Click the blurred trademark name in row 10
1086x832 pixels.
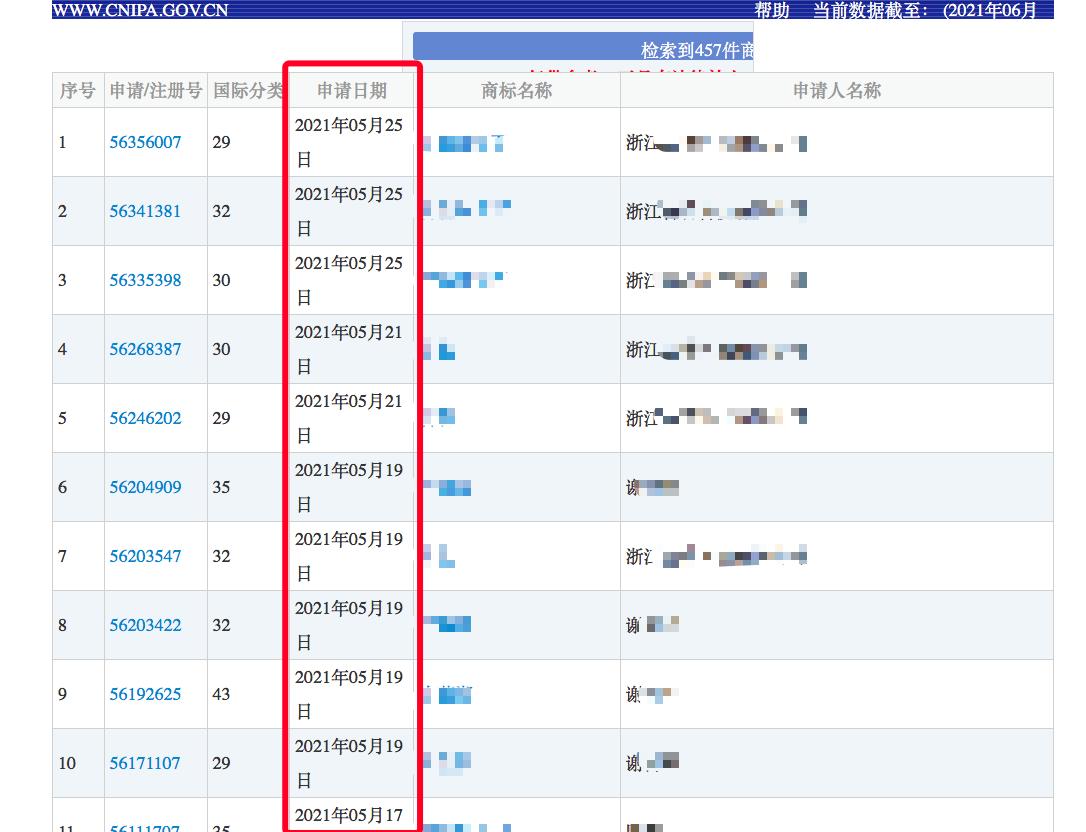click(447, 761)
